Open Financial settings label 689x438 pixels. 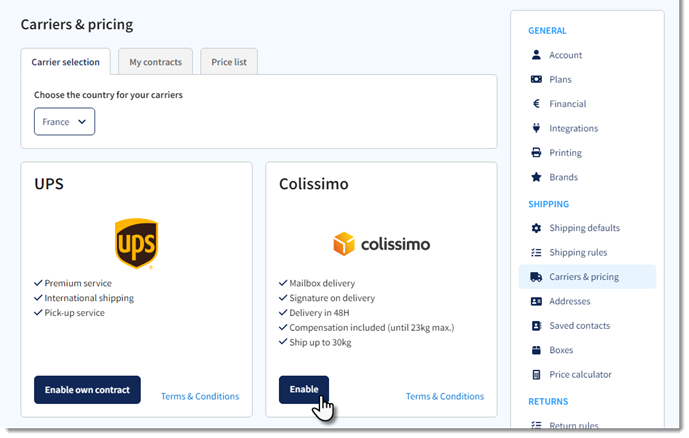coord(568,104)
